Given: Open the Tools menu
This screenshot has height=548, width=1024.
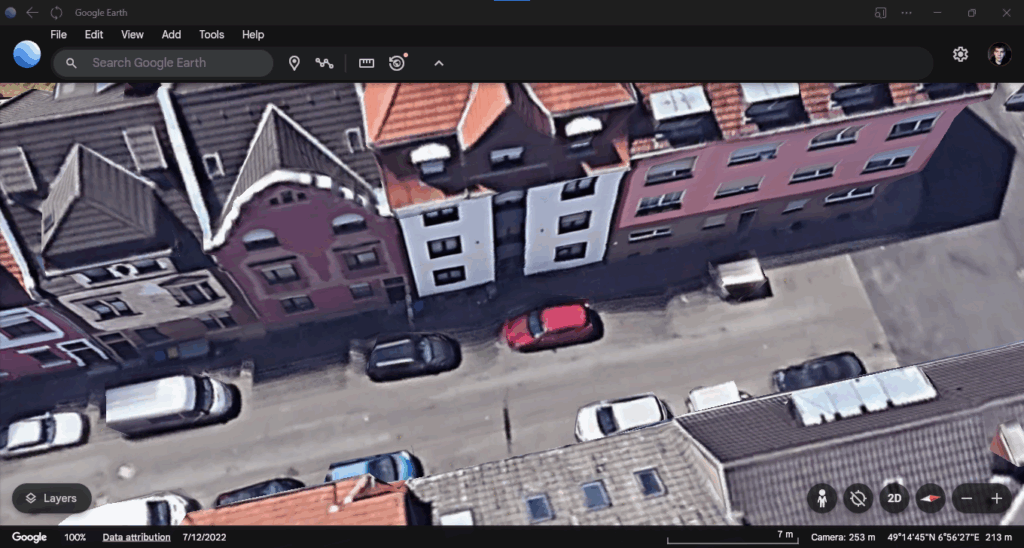Looking at the screenshot, I should (211, 34).
